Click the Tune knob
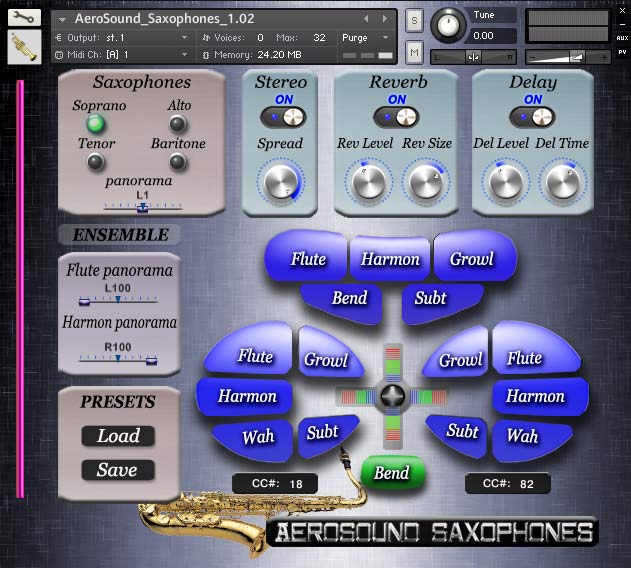Viewport: 631px width, 568px height. 448,25
